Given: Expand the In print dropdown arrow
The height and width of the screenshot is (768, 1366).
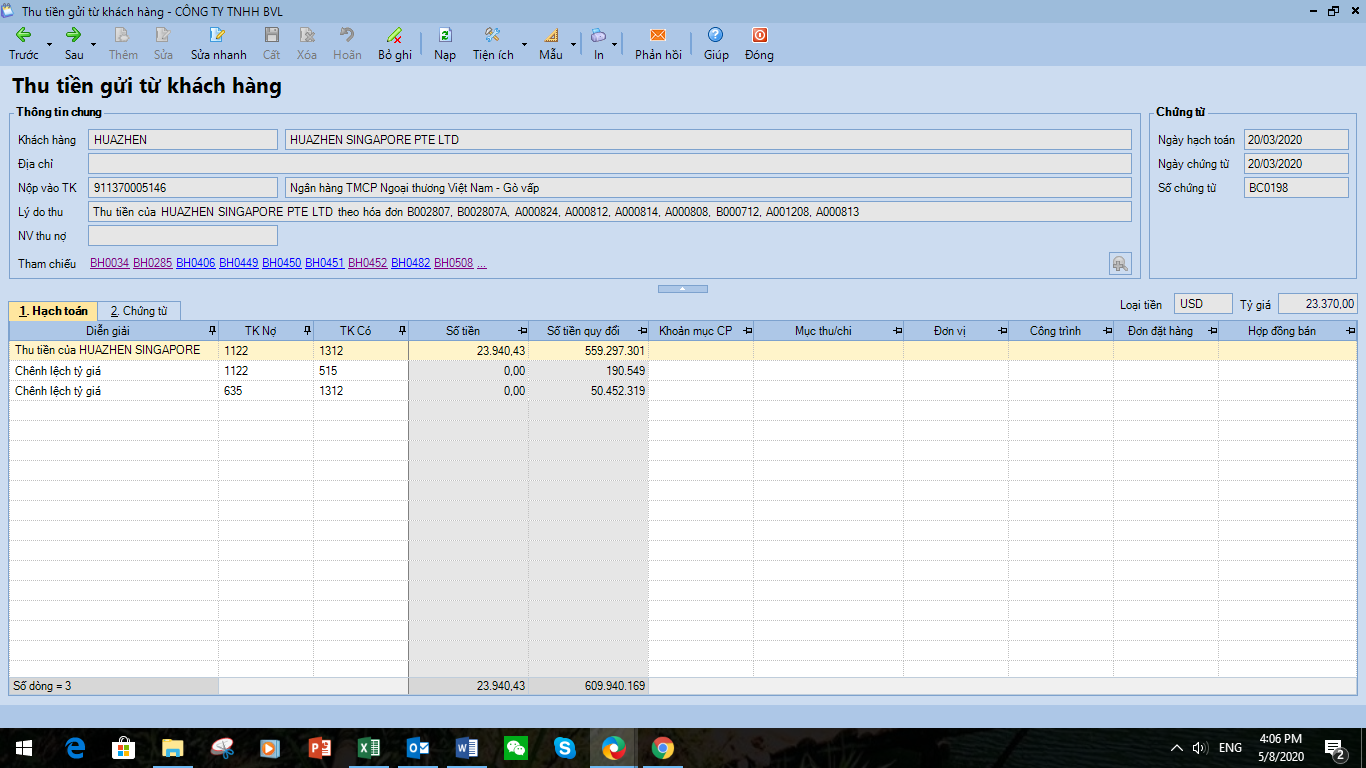Looking at the screenshot, I should [x=614, y=45].
